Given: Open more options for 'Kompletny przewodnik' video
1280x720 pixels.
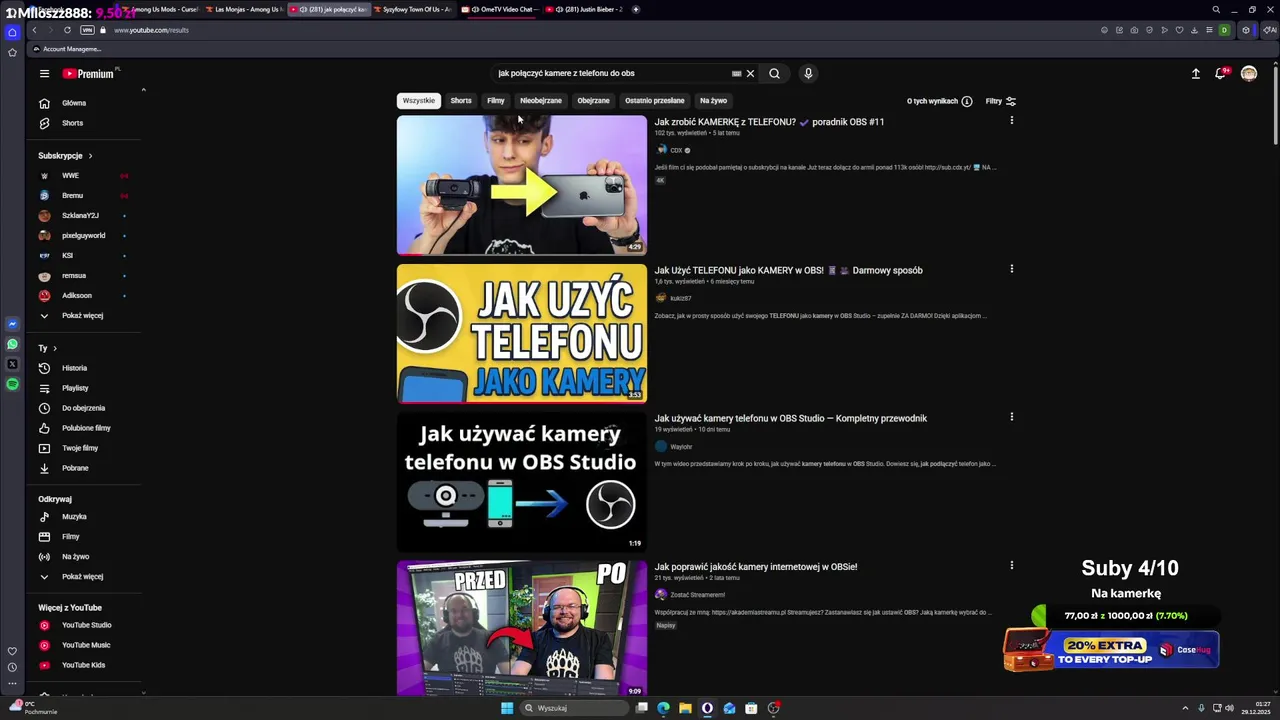Looking at the screenshot, I should click(1011, 416).
